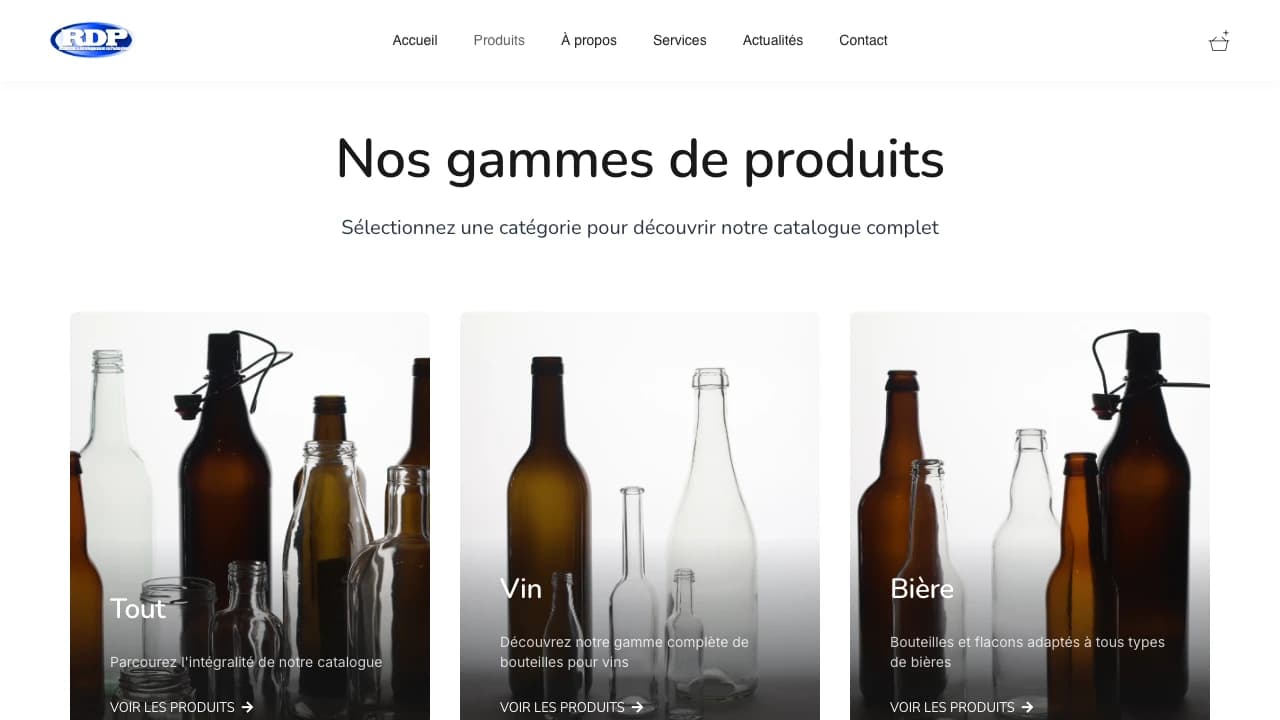Image resolution: width=1280 pixels, height=720 pixels.
Task: Click the RDP logo
Action: tap(91, 40)
